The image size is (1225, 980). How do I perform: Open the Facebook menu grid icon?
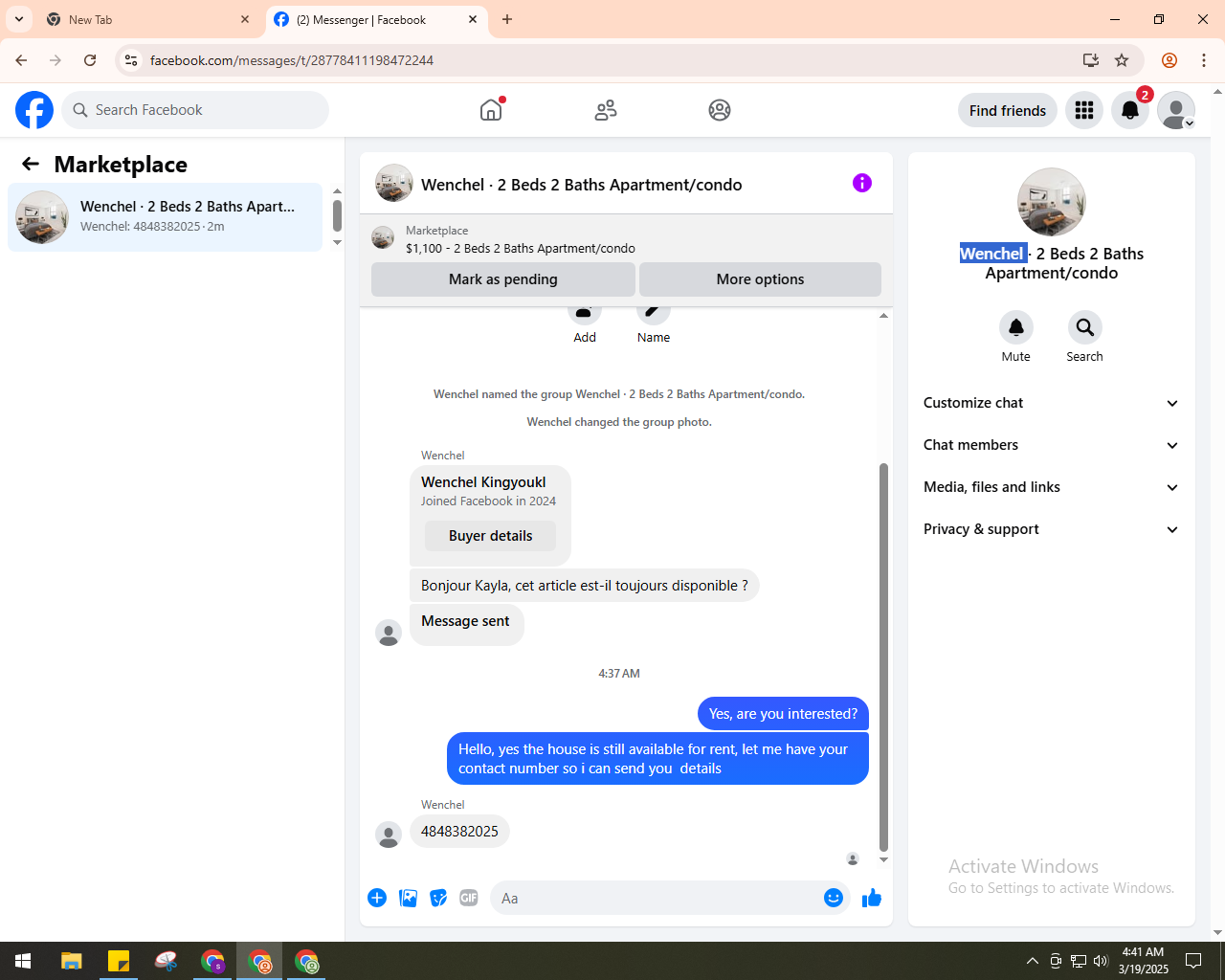coord(1084,110)
